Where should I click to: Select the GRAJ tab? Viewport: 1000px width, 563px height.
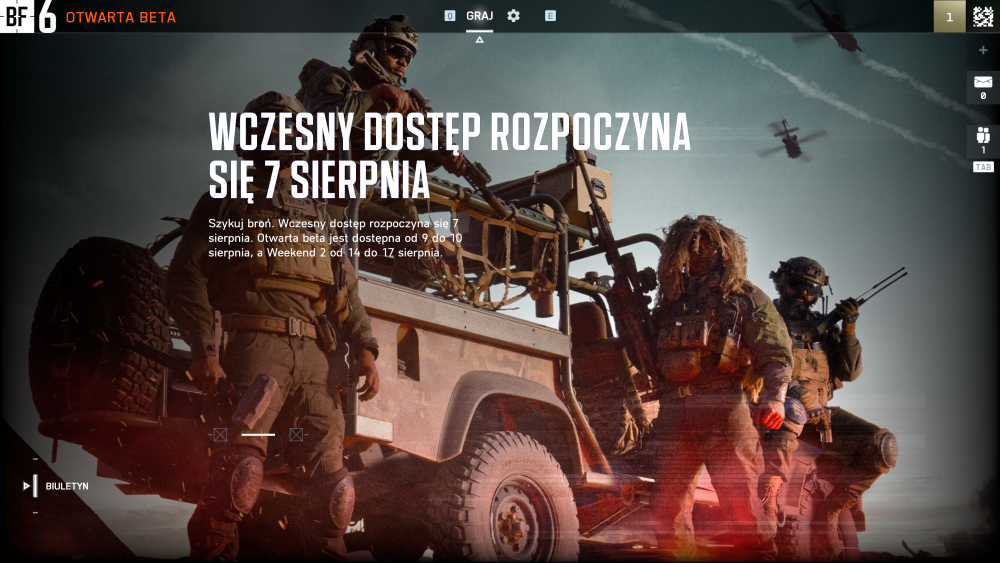(x=480, y=16)
